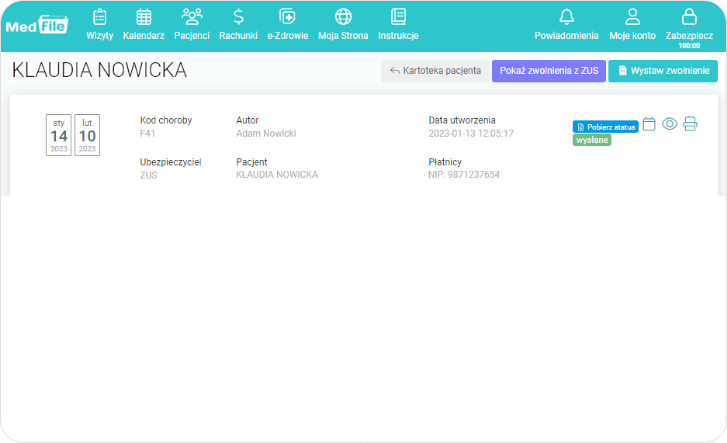Open Moje konto account menu
This screenshot has width=727, height=443.
pyautogui.click(x=632, y=24)
